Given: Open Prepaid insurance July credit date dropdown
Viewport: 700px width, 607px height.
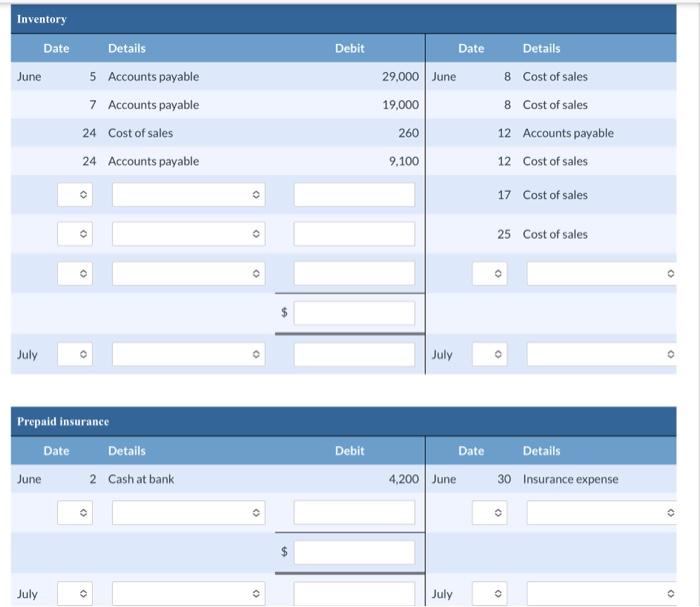Looking at the screenshot, I should click(490, 594).
